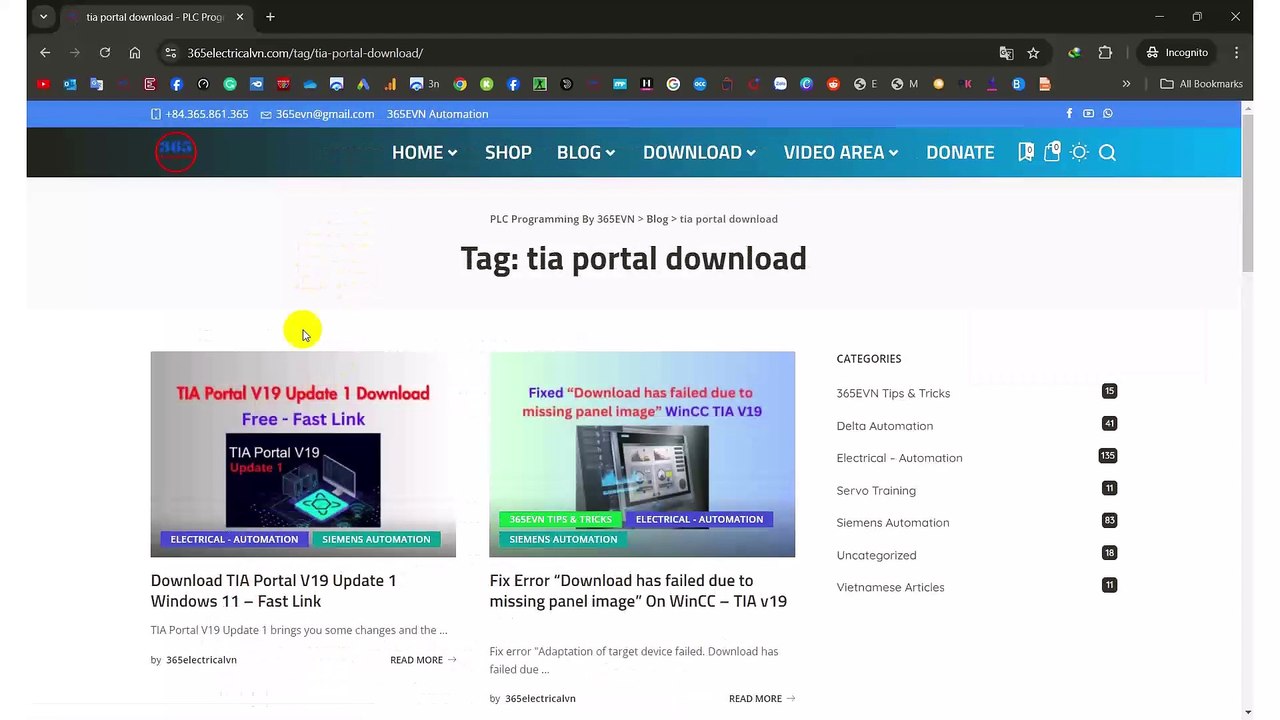The height and width of the screenshot is (720, 1280).
Task: Click SIEMENS AUTOMATION tag on first post
Action: point(376,539)
